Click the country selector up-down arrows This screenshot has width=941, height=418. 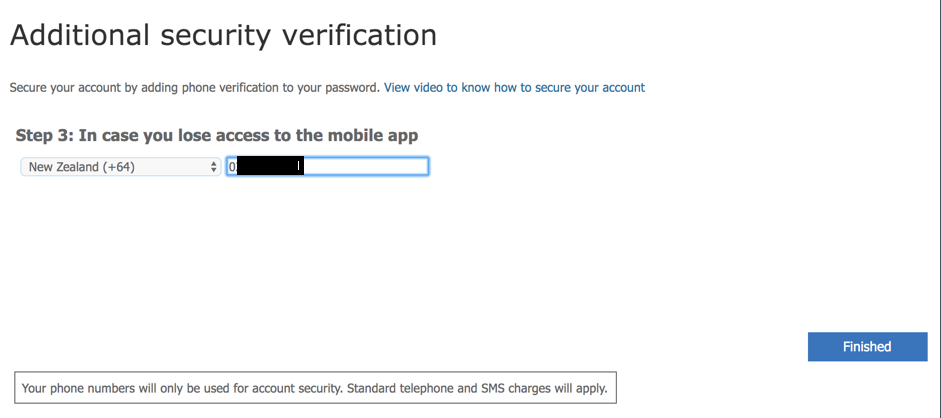point(213,167)
